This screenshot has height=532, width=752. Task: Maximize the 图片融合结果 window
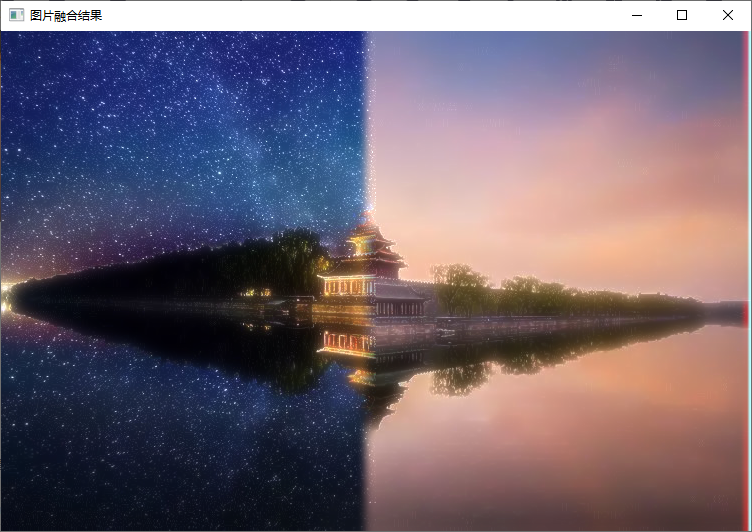click(x=682, y=15)
